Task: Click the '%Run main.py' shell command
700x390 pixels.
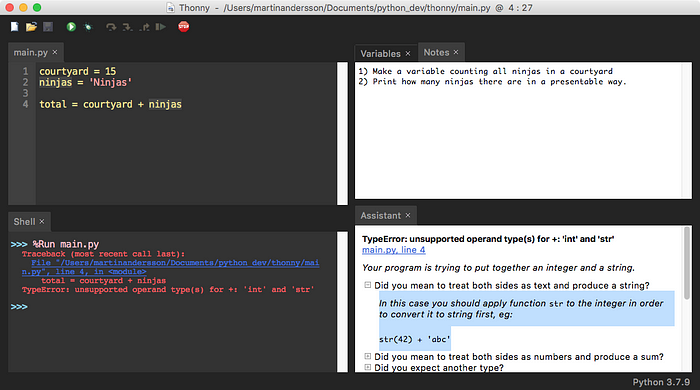Action: click(65, 244)
